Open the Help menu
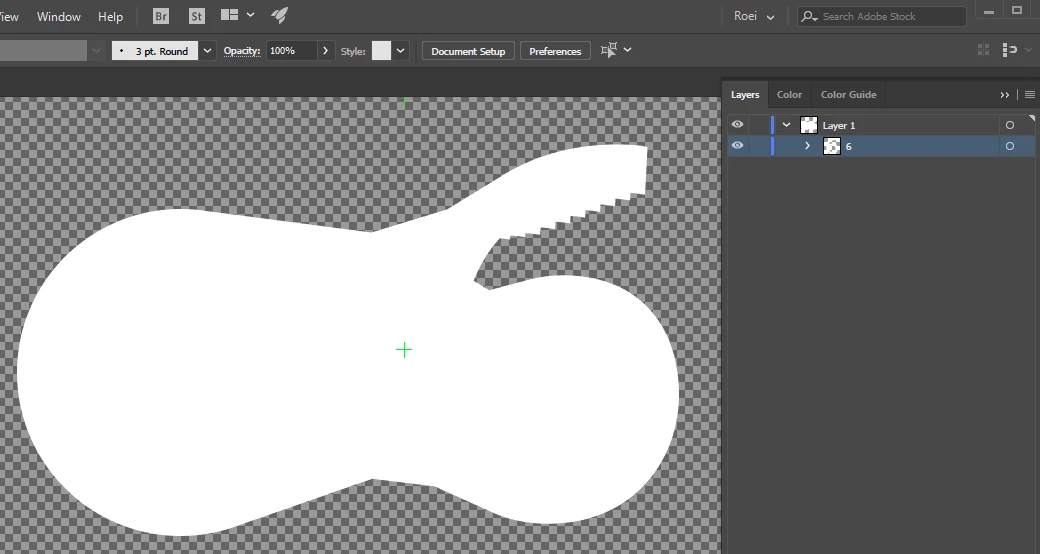The height and width of the screenshot is (554, 1040). coord(110,17)
